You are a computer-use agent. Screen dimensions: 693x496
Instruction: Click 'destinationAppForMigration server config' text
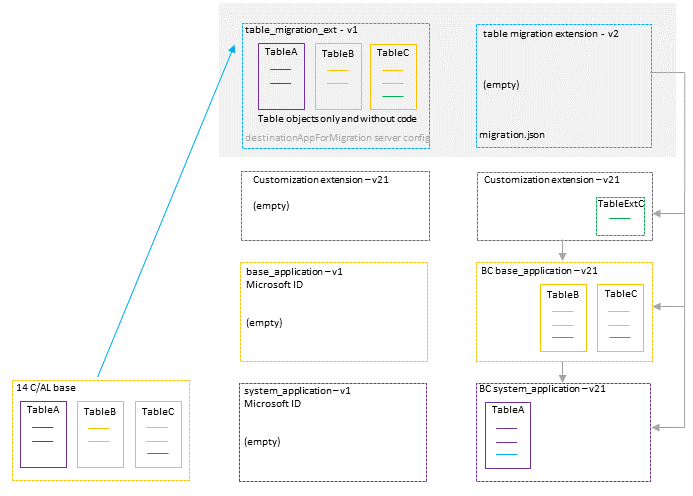click(x=337, y=138)
